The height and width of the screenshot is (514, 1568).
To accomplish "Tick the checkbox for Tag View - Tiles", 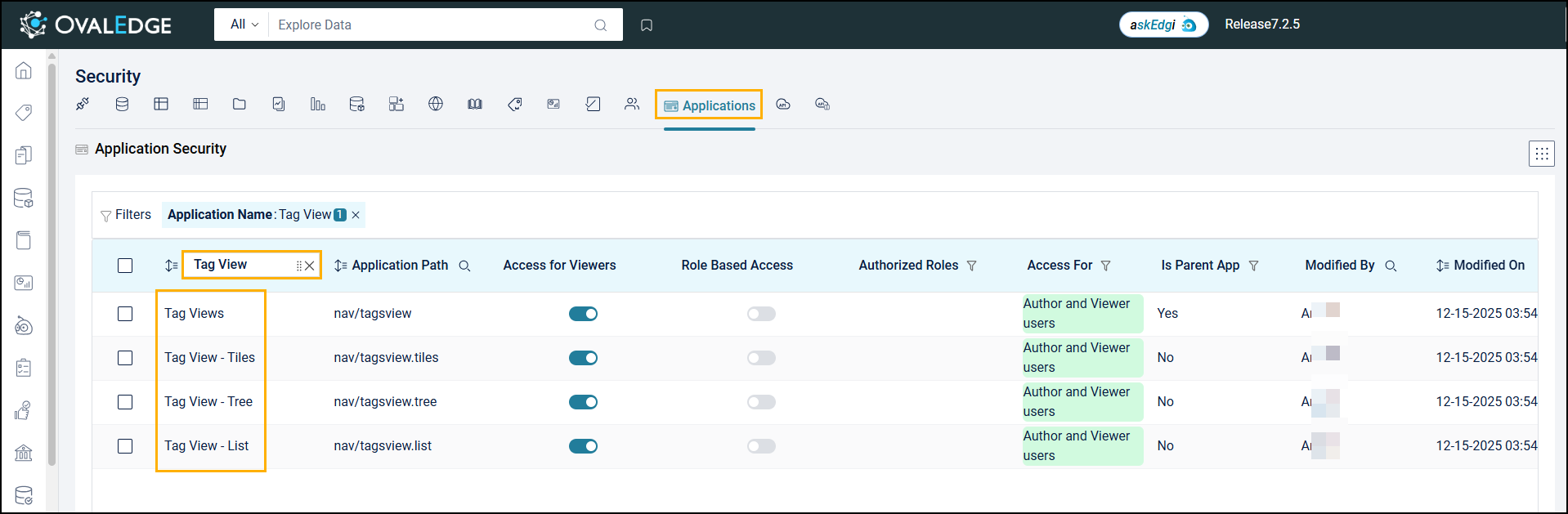I will click(x=125, y=358).
